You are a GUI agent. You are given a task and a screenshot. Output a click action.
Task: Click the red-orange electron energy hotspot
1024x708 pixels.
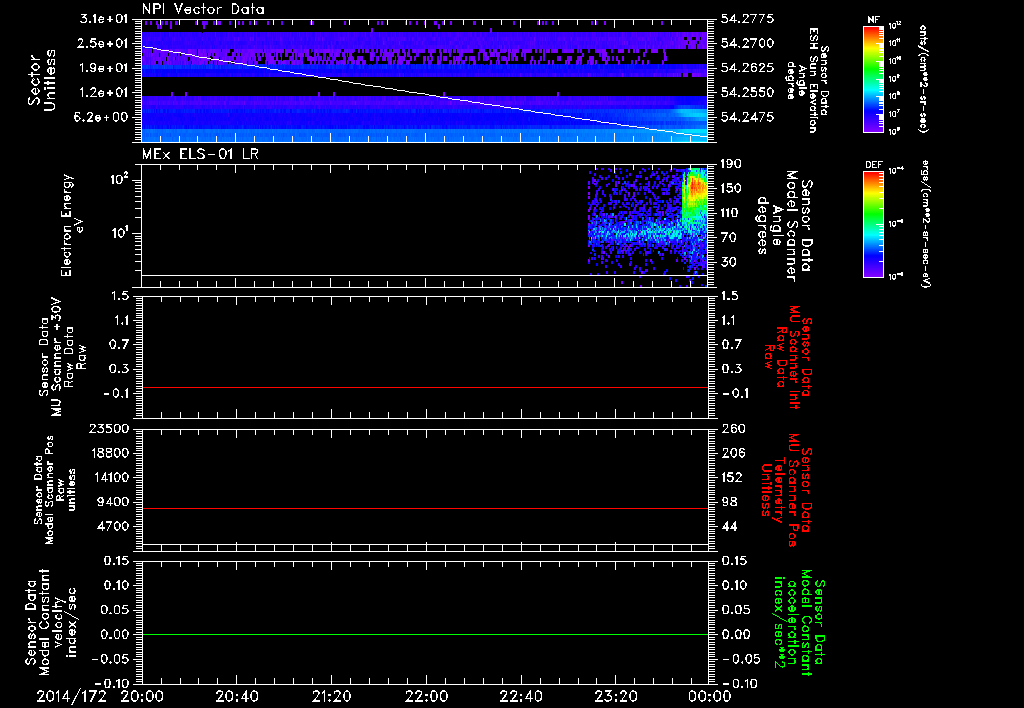[x=695, y=188]
